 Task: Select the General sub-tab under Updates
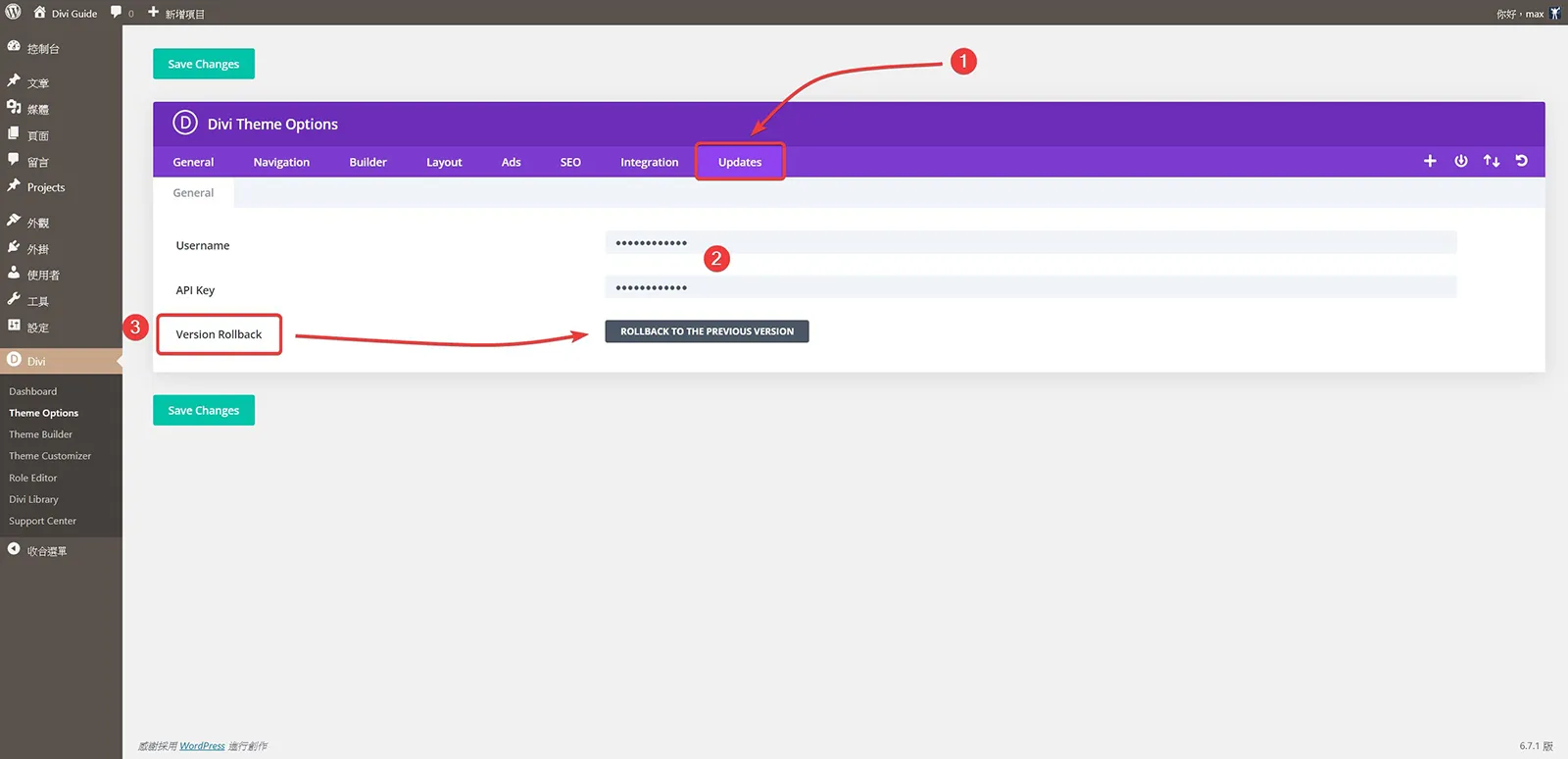coord(193,193)
